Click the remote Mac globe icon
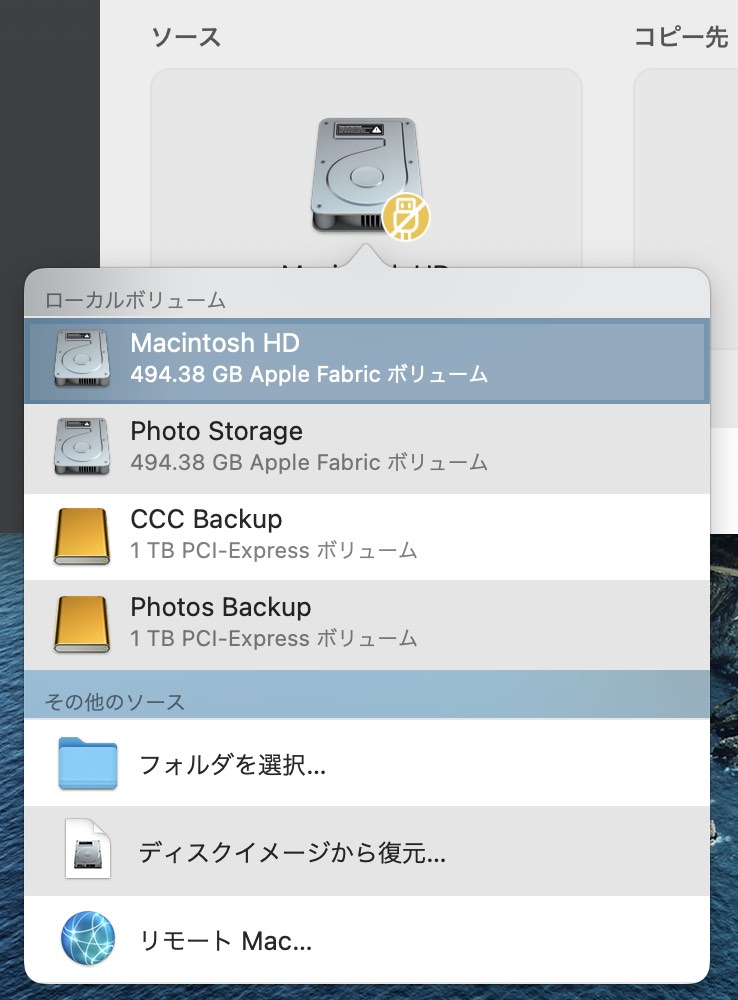 88,938
